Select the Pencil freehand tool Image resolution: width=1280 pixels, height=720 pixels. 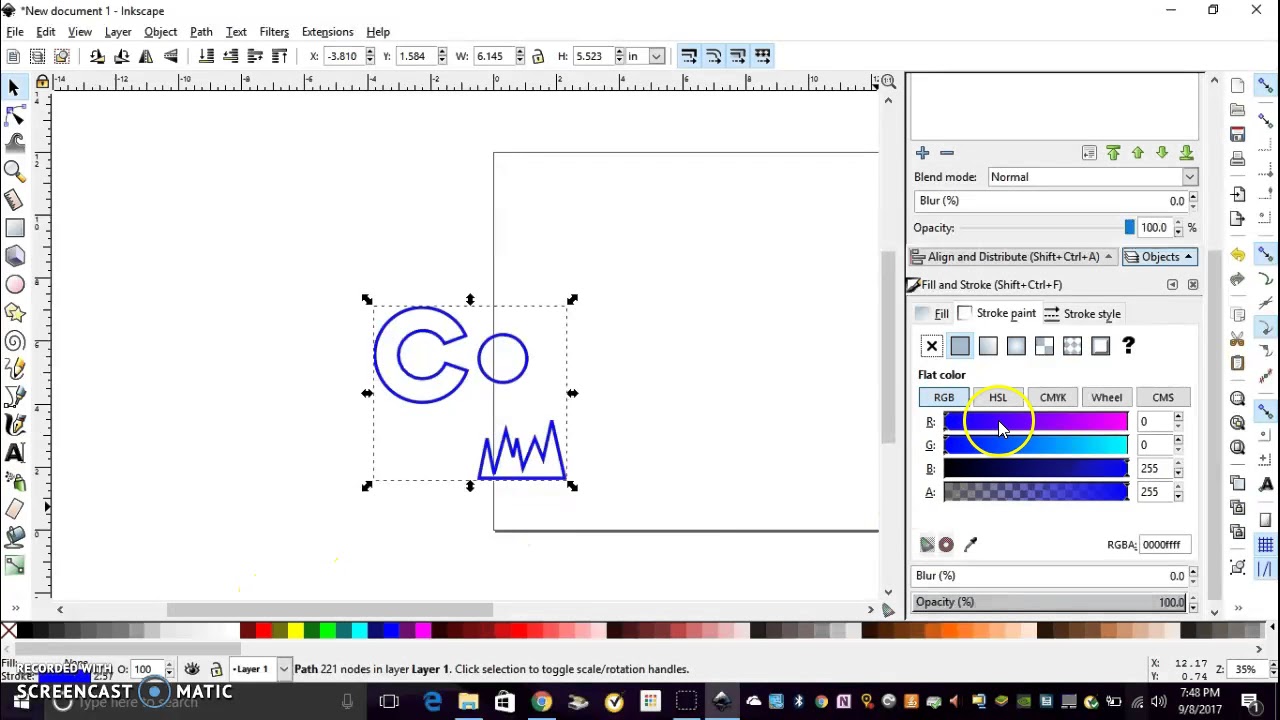(14, 369)
